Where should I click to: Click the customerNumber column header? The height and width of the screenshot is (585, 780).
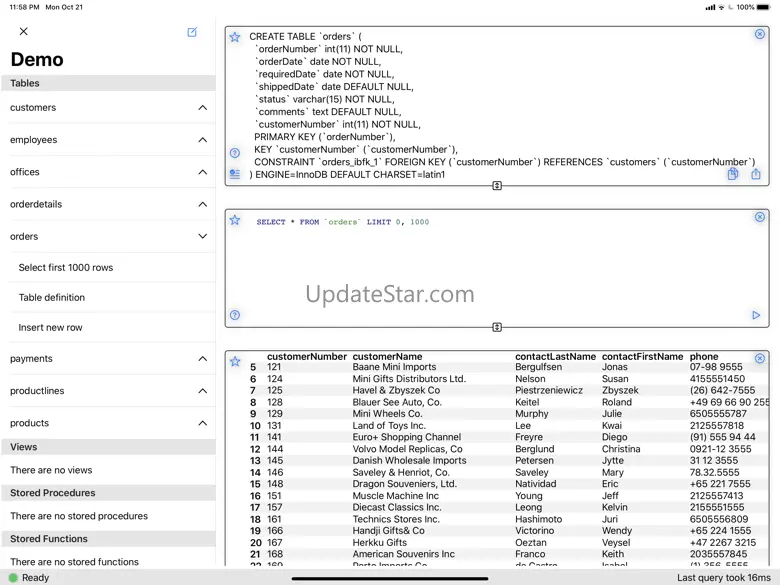click(x=306, y=356)
